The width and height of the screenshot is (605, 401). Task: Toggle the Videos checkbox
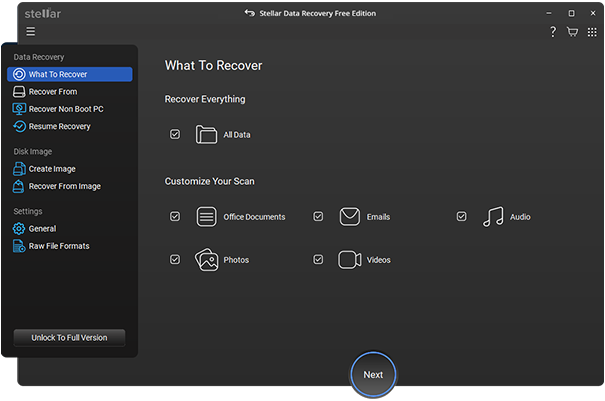pyautogui.click(x=318, y=259)
